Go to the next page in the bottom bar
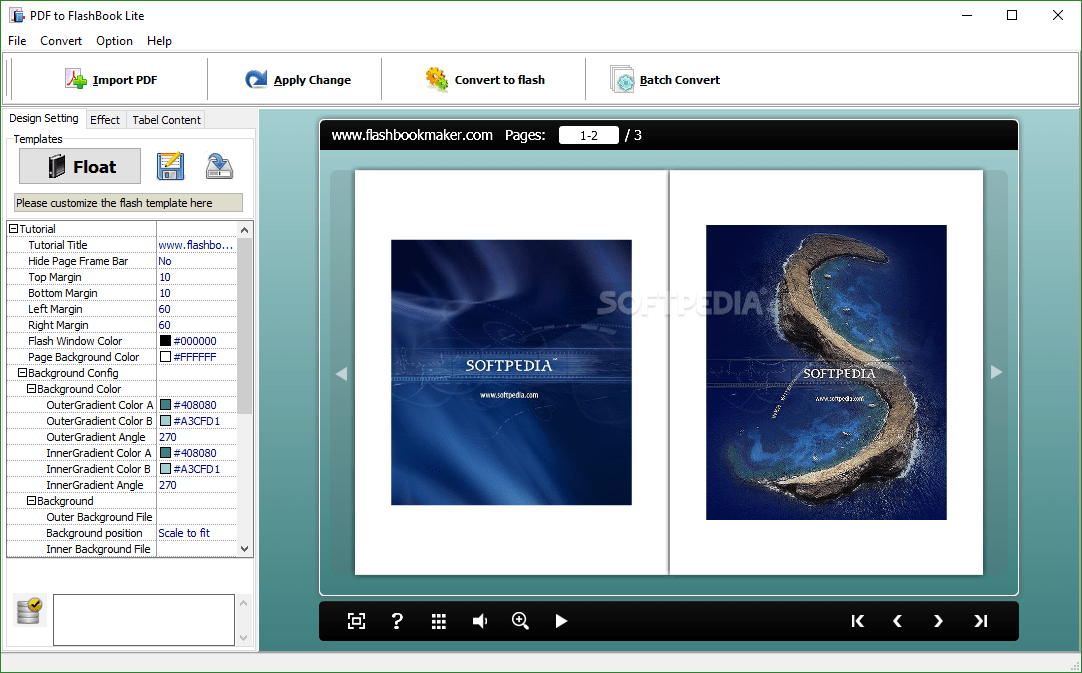 pyautogui.click(x=938, y=621)
